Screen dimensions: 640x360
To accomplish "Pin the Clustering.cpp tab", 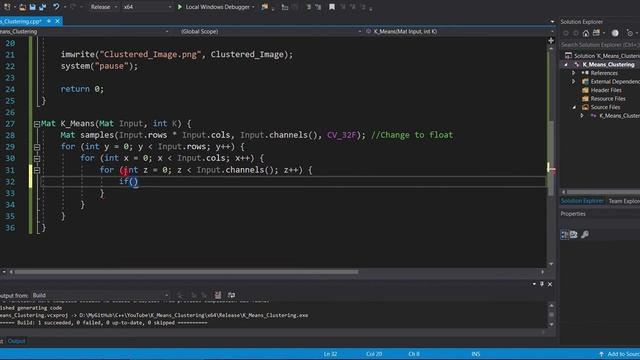I will pos(49,21).
